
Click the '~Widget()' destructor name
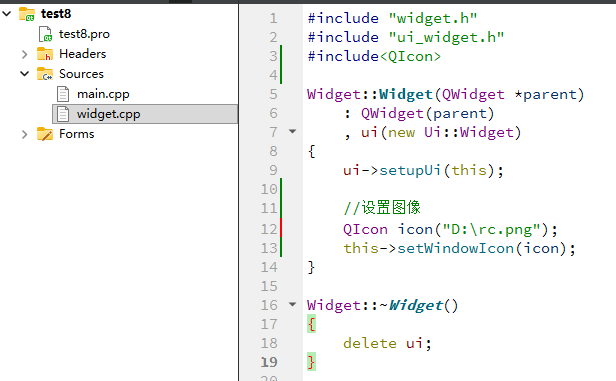pos(419,306)
